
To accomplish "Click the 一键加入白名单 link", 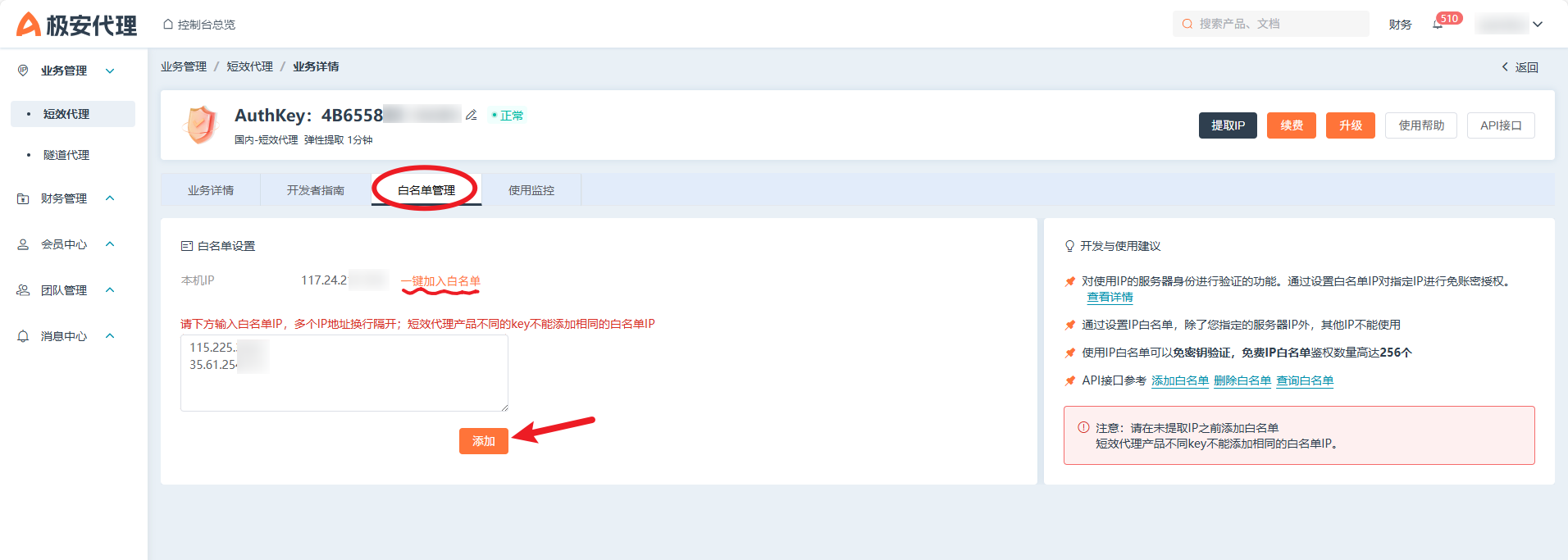I will click(x=440, y=281).
